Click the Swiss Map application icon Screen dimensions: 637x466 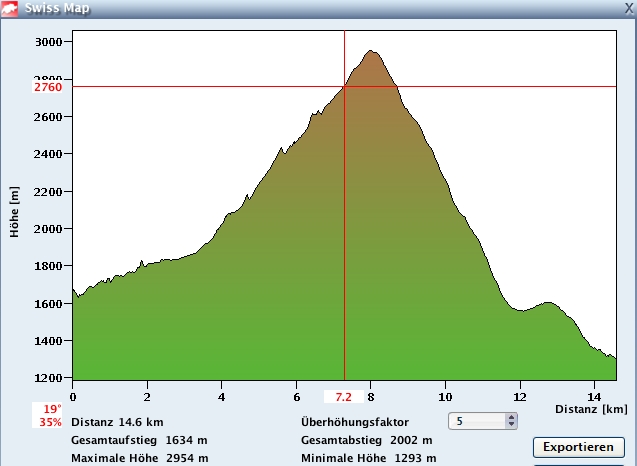(x=11, y=8)
